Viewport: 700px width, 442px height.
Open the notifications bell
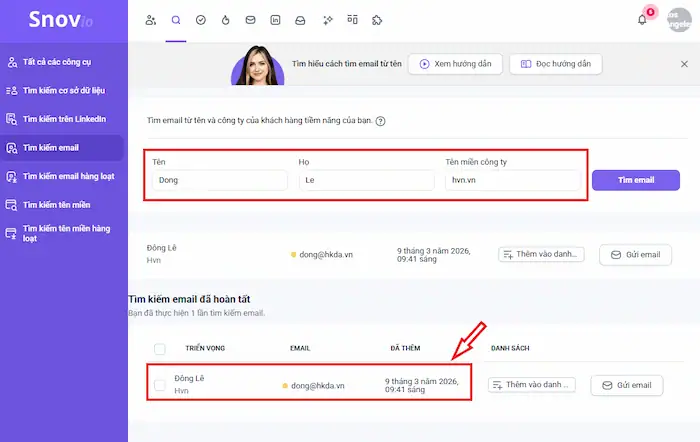coord(642,19)
